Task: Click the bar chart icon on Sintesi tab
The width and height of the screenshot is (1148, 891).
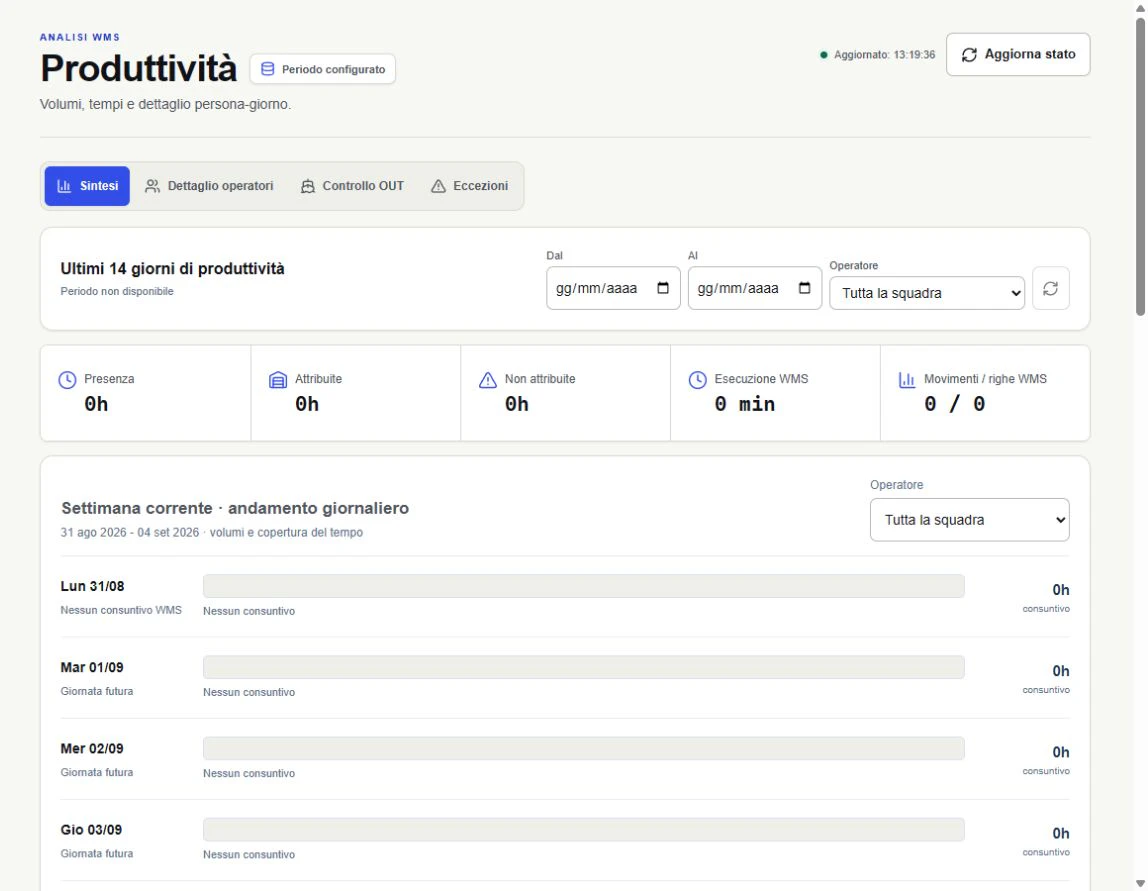Action: coord(64,186)
